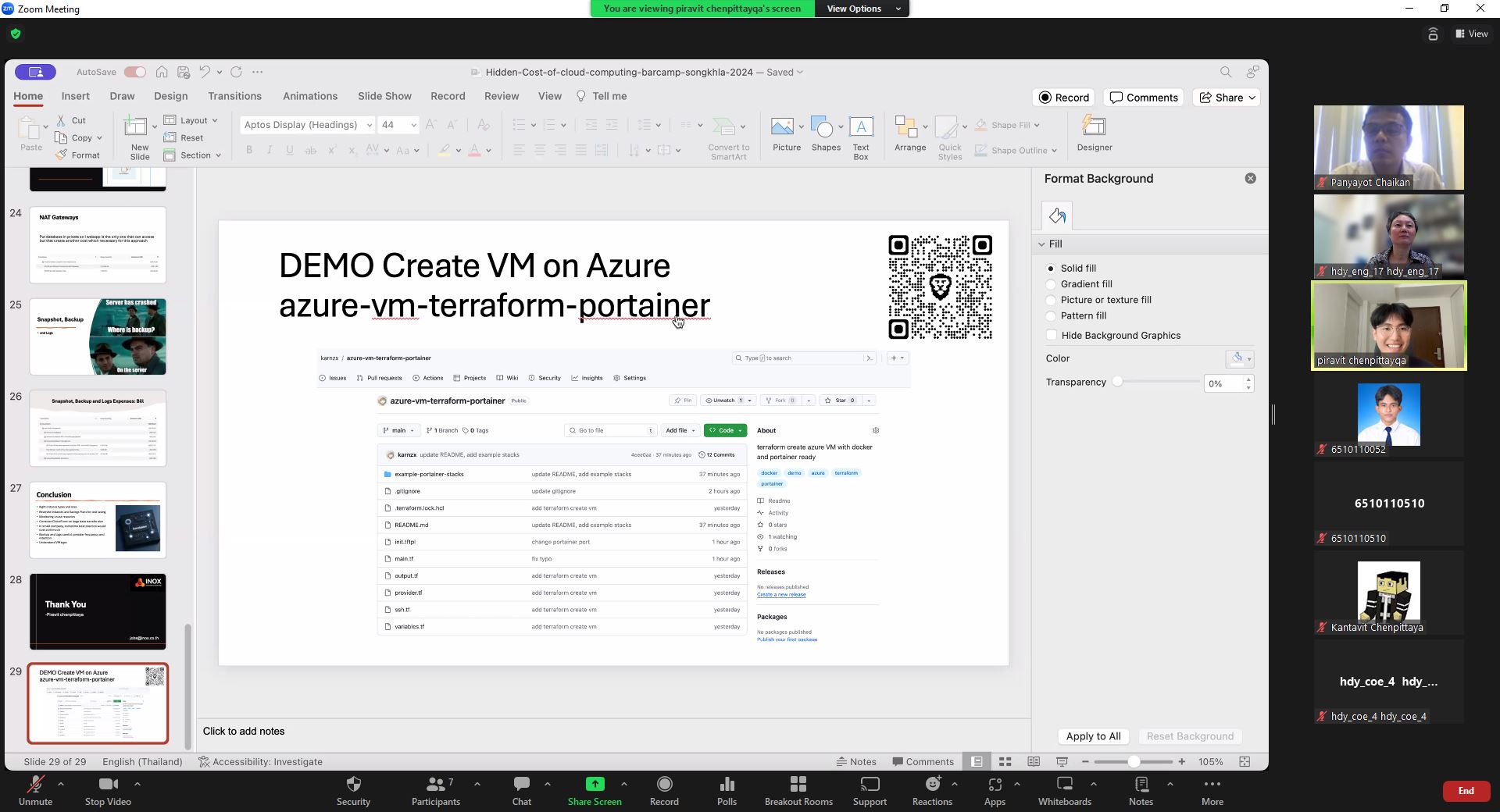
Task: Open the Zoom Chat panel
Action: point(521,790)
